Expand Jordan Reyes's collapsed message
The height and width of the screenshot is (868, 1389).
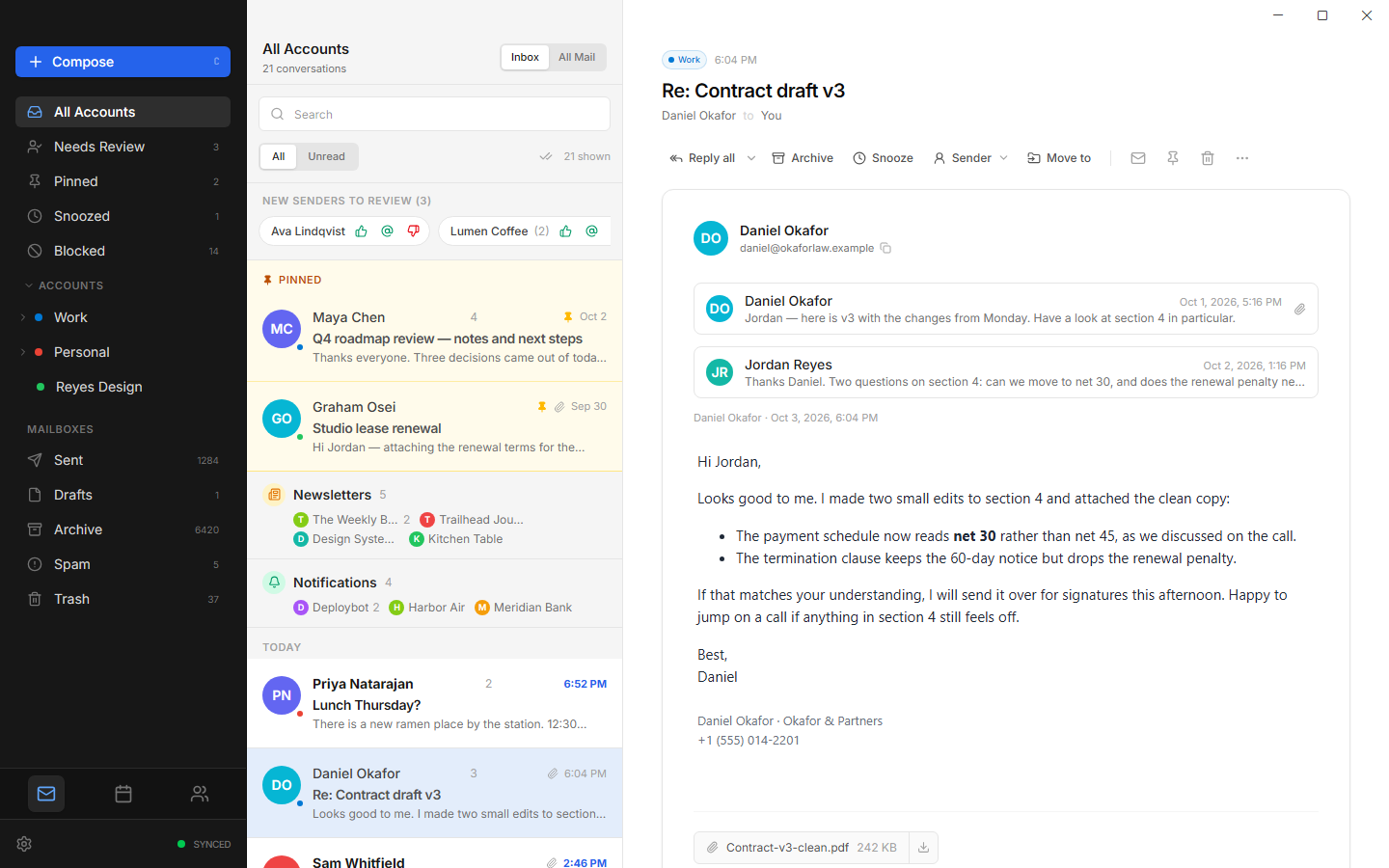point(1005,372)
